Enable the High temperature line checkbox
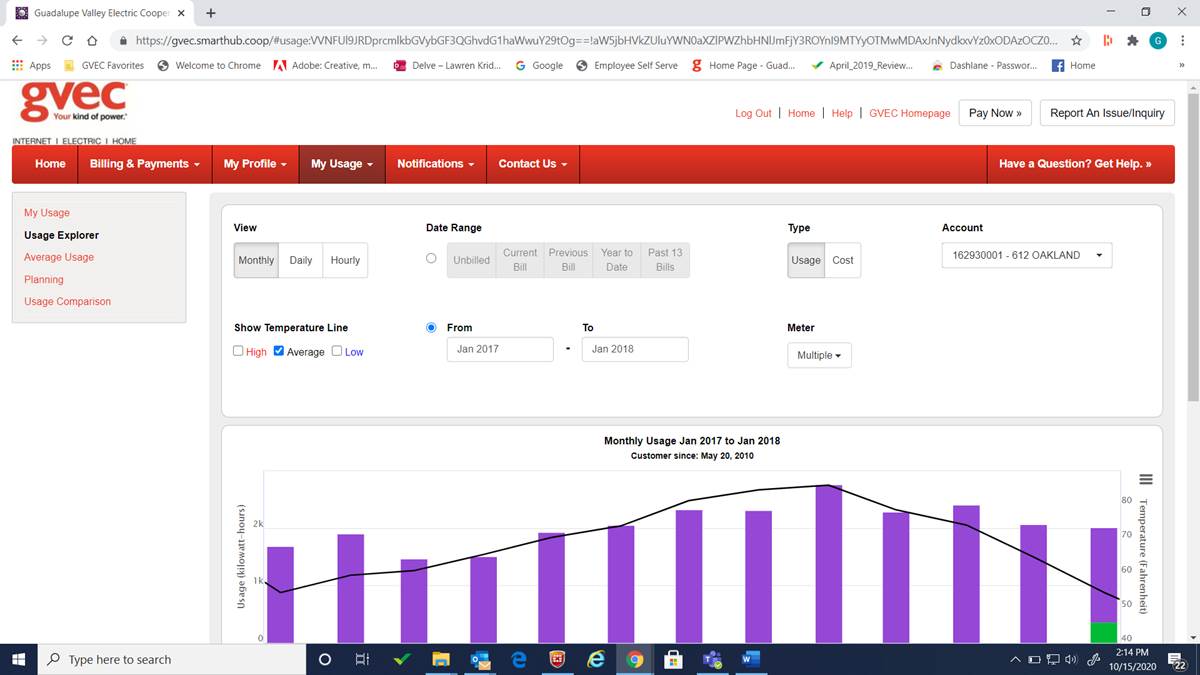This screenshot has height=675, width=1200. point(238,351)
